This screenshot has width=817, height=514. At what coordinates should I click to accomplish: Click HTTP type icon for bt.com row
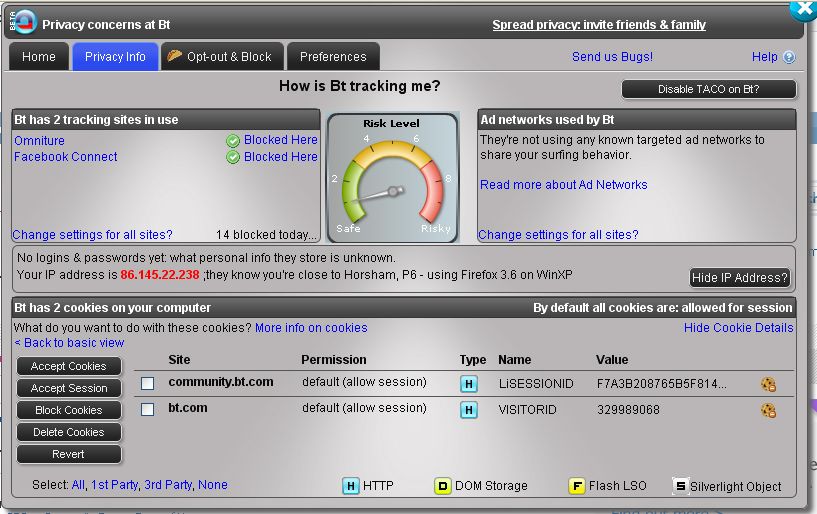click(x=468, y=410)
